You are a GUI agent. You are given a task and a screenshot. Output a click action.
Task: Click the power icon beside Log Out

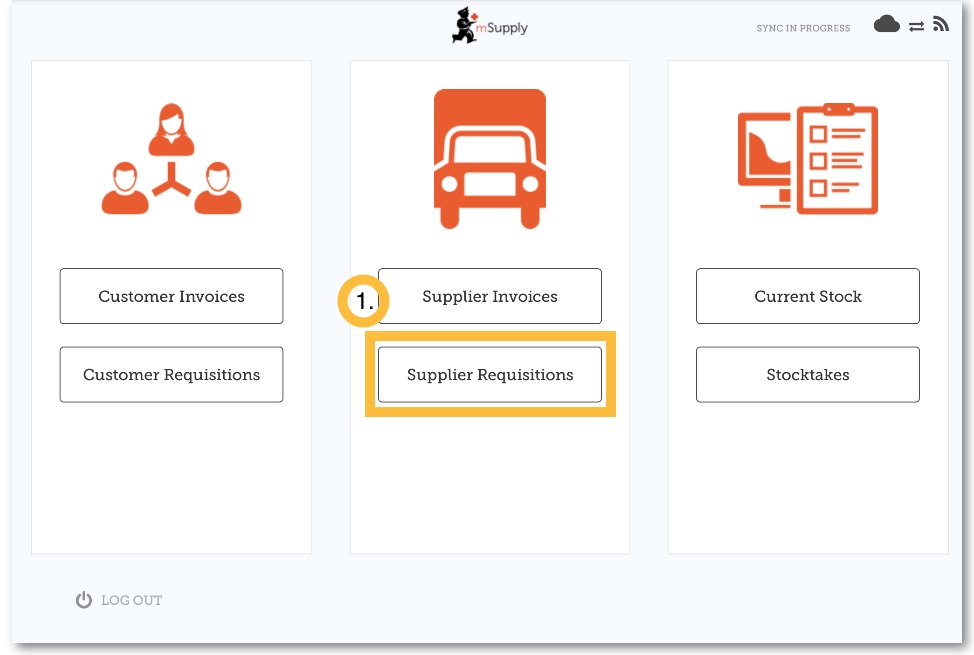pyautogui.click(x=84, y=600)
